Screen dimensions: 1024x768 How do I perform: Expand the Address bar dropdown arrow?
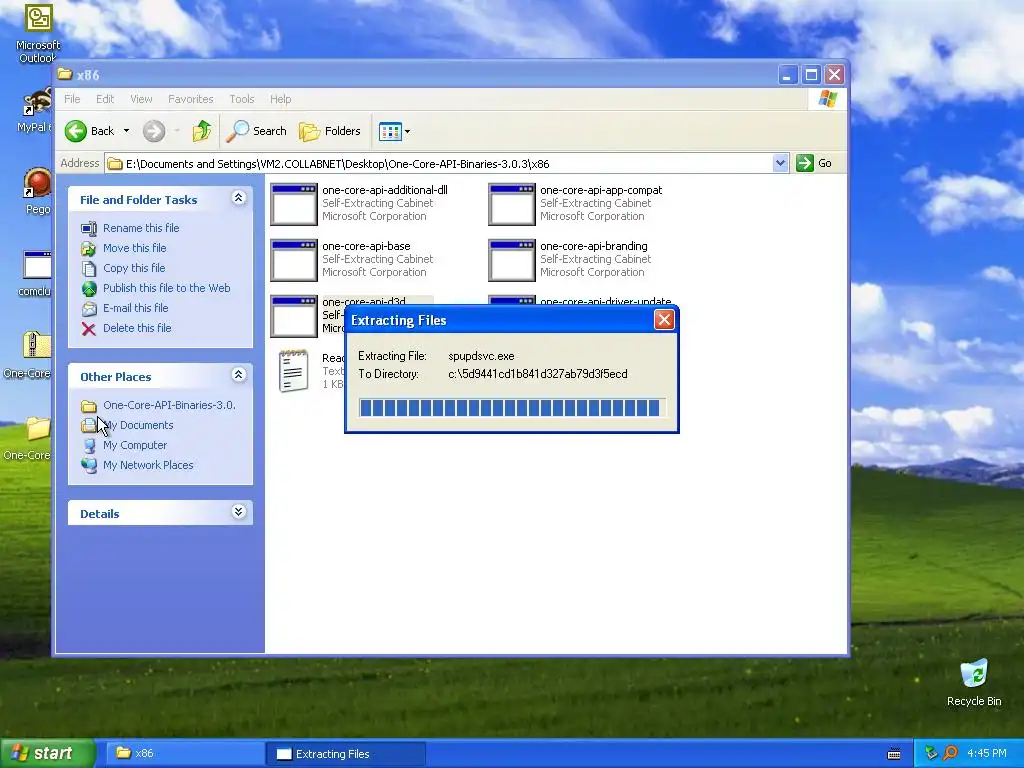click(780, 163)
